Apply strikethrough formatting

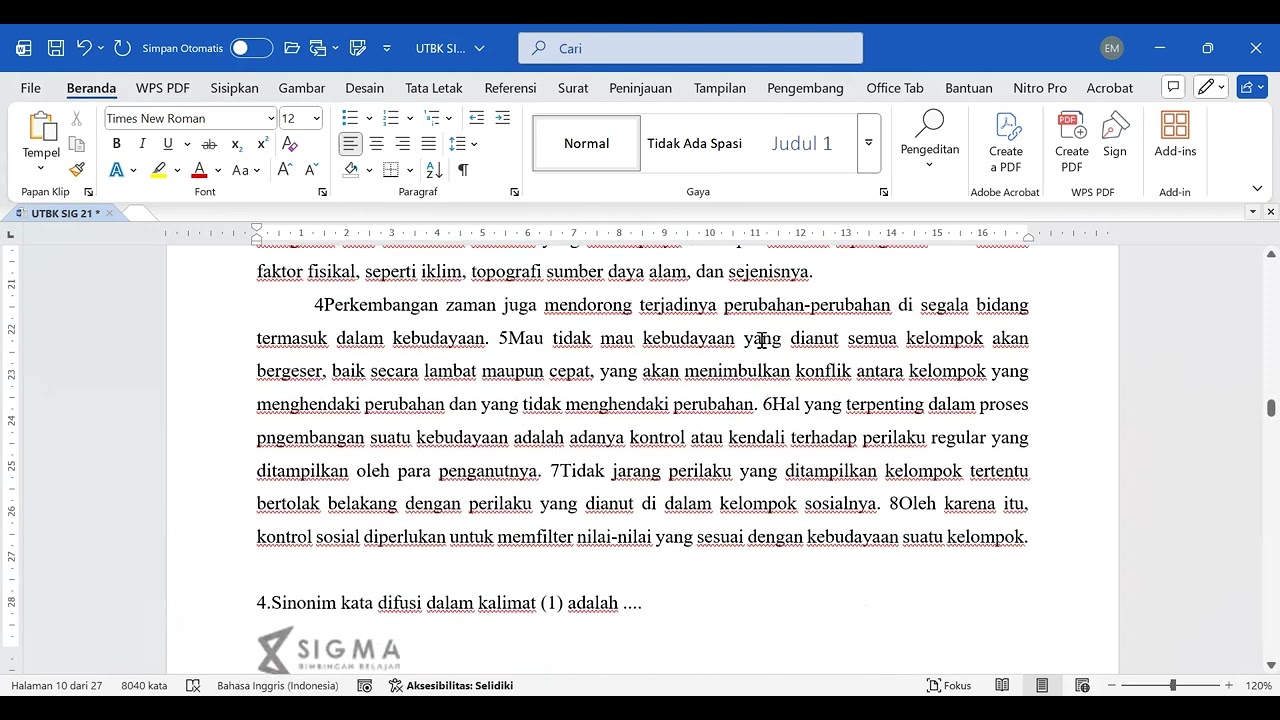209,144
